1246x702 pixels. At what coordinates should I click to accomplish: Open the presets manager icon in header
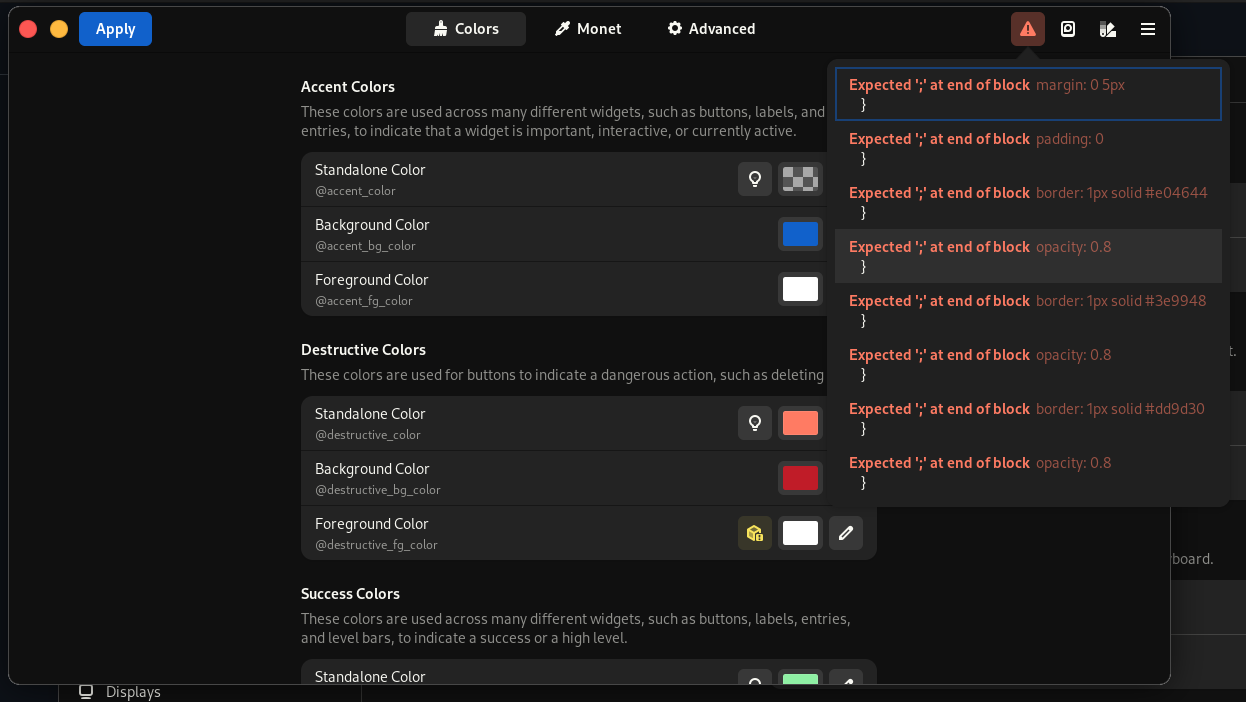pyautogui.click(x=1068, y=29)
